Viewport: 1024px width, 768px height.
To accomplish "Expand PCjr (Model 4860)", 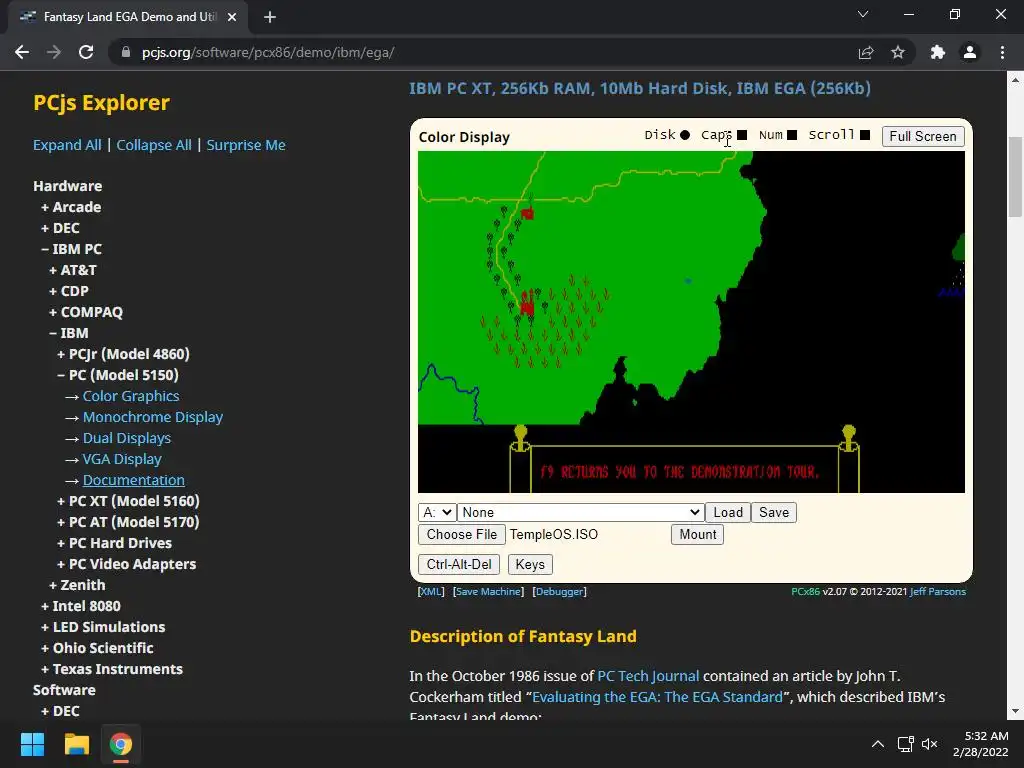I will click(123, 354).
